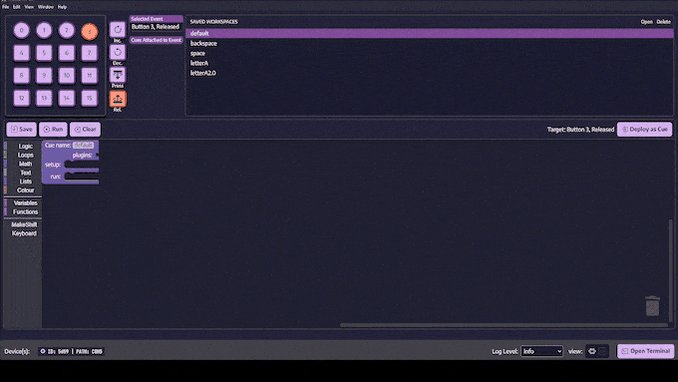The height and width of the screenshot is (382, 678).
Task: Click the Save button
Action: click(21, 129)
